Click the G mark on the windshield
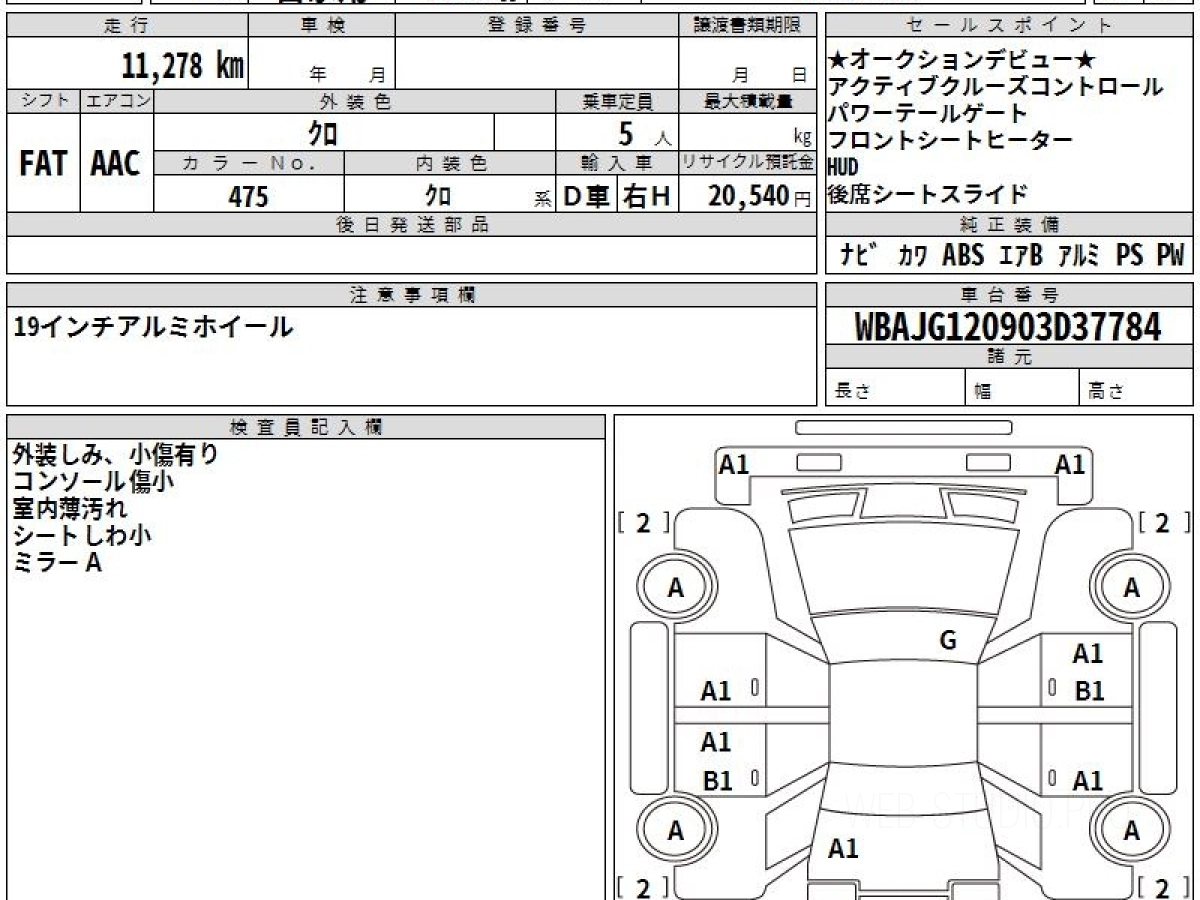1200x900 pixels. (x=948, y=641)
